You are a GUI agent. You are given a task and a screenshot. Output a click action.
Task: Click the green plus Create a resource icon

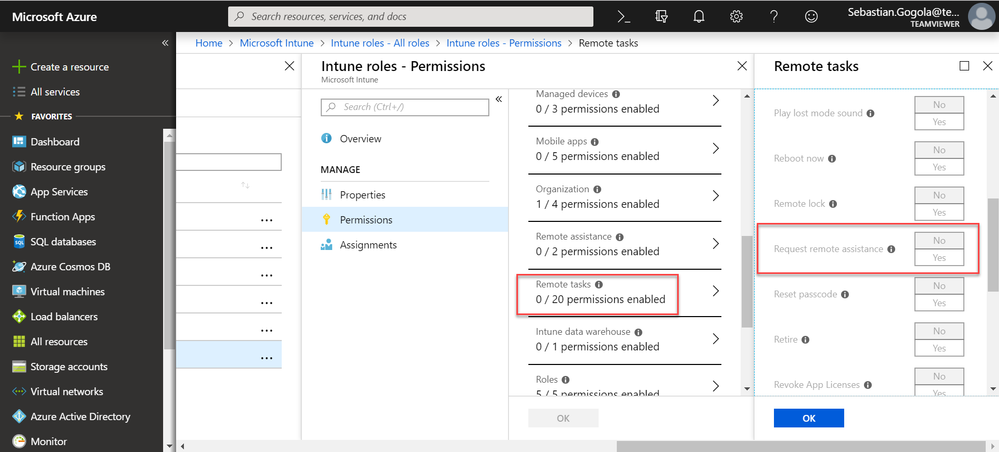[18, 67]
